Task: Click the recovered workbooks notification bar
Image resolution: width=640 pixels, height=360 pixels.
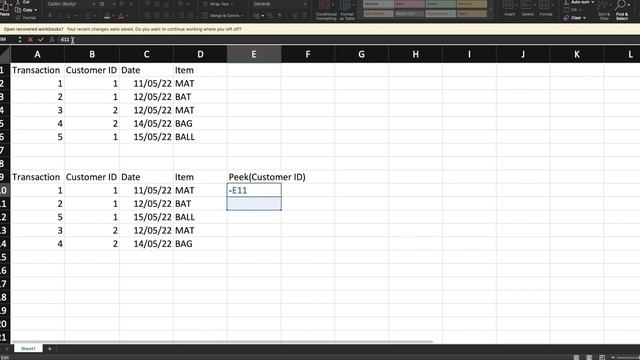Action: point(320,29)
